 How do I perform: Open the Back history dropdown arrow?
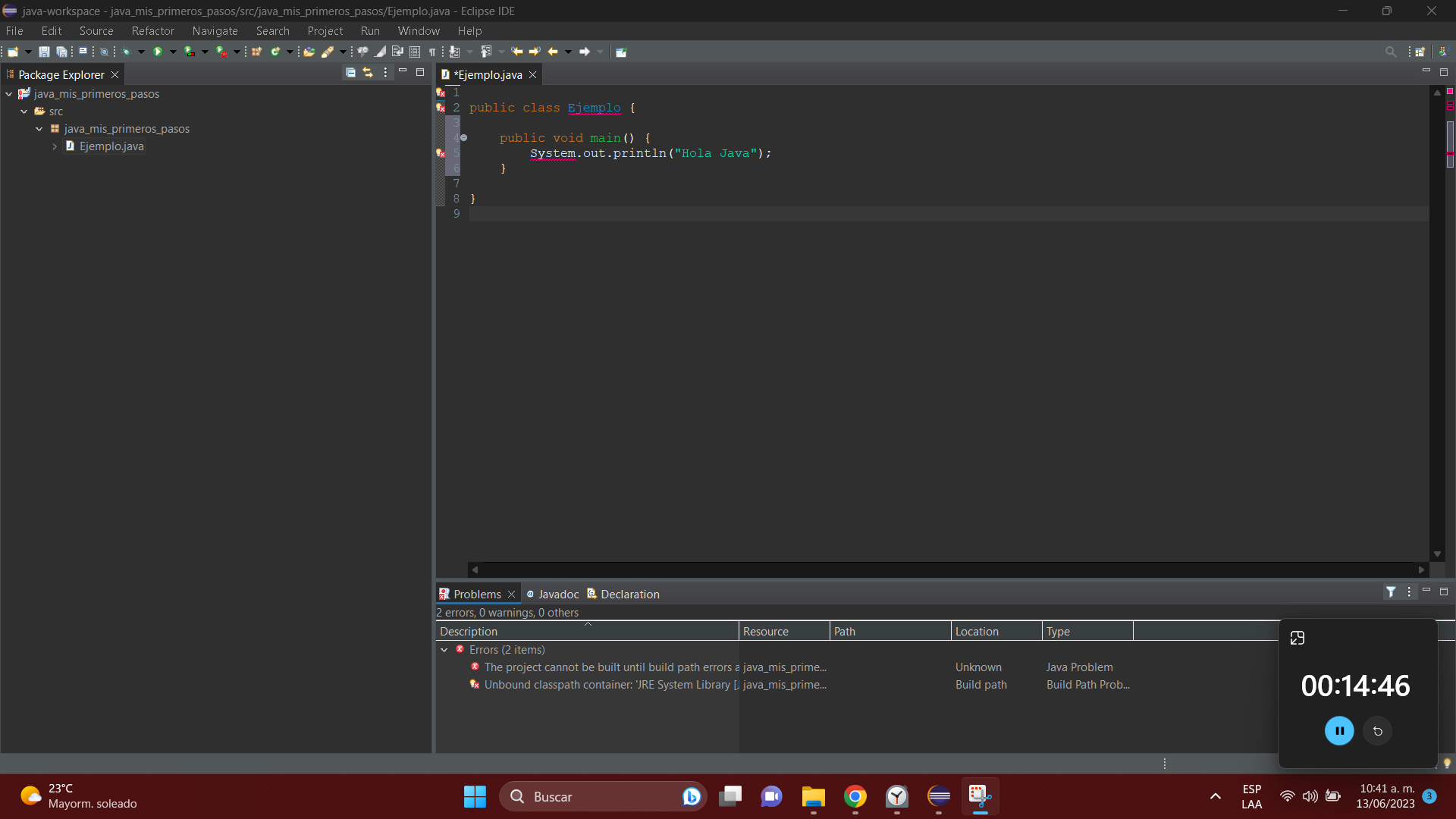coord(568,52)
